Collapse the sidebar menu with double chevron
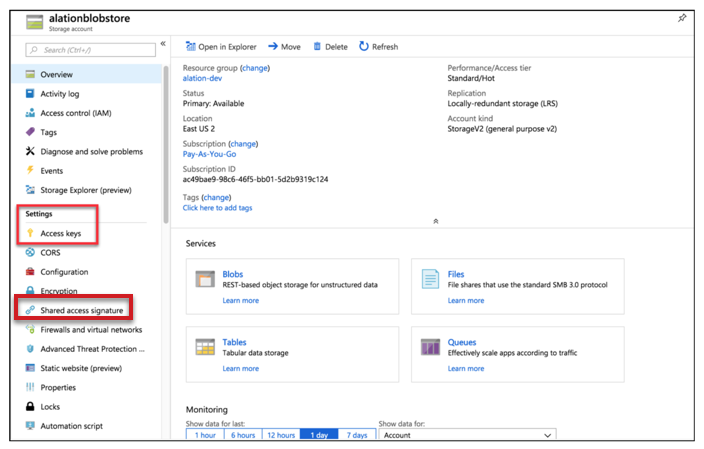Viewport: 704px width, 449px height. (x=163, y=44)
